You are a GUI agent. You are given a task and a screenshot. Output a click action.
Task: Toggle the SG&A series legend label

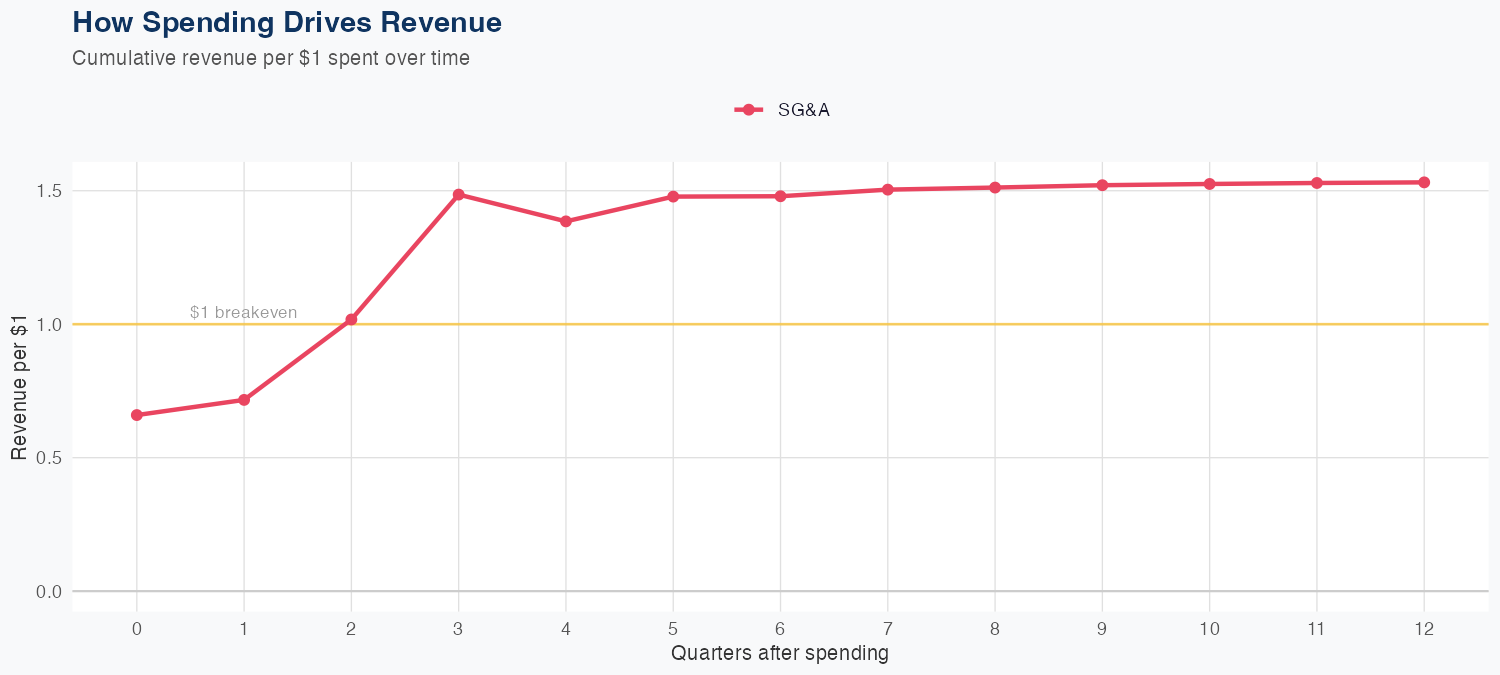click(x=804, y=110)
